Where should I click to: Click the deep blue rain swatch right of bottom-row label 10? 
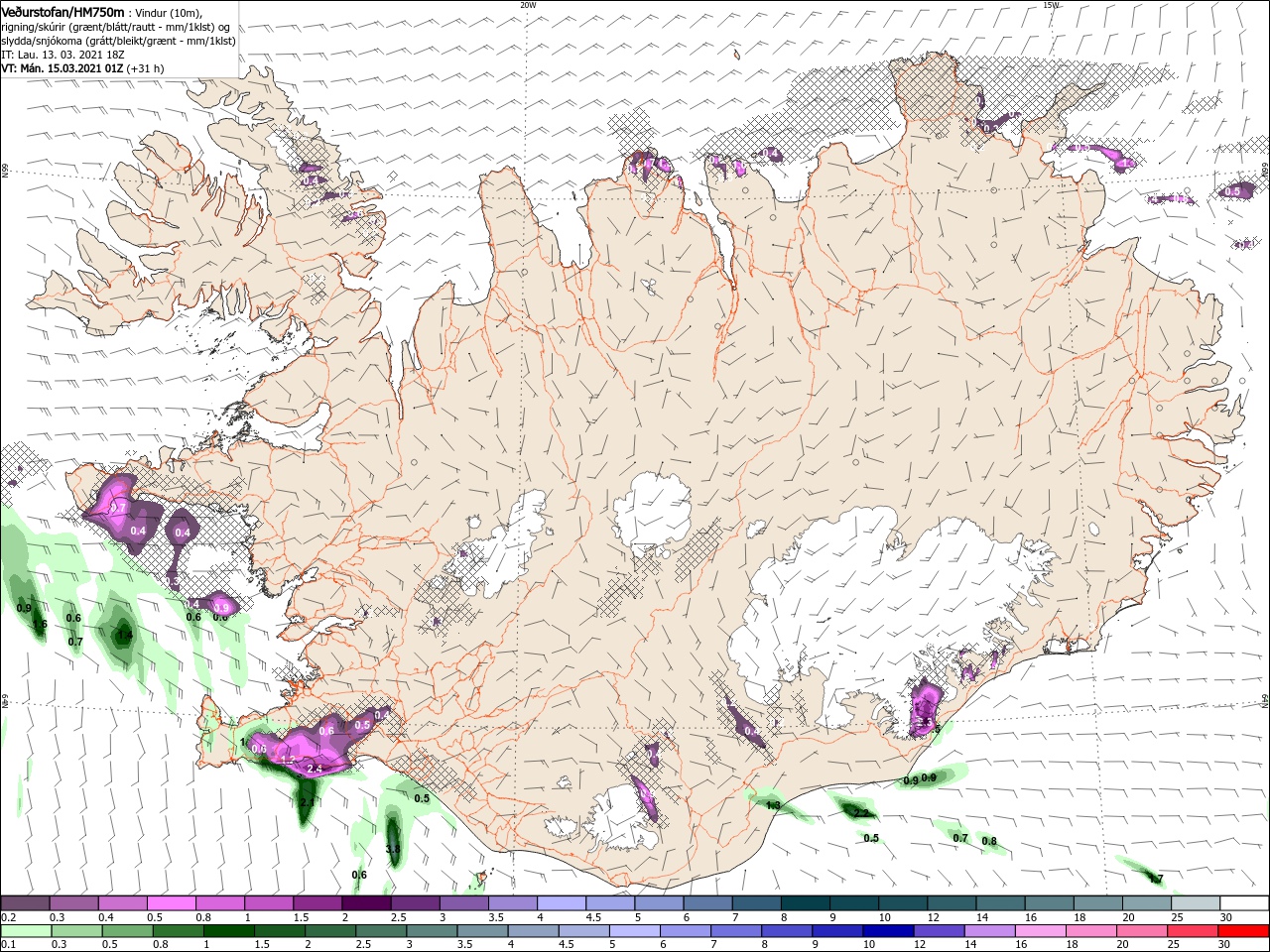pyautogui.click(x=888, y=931)
